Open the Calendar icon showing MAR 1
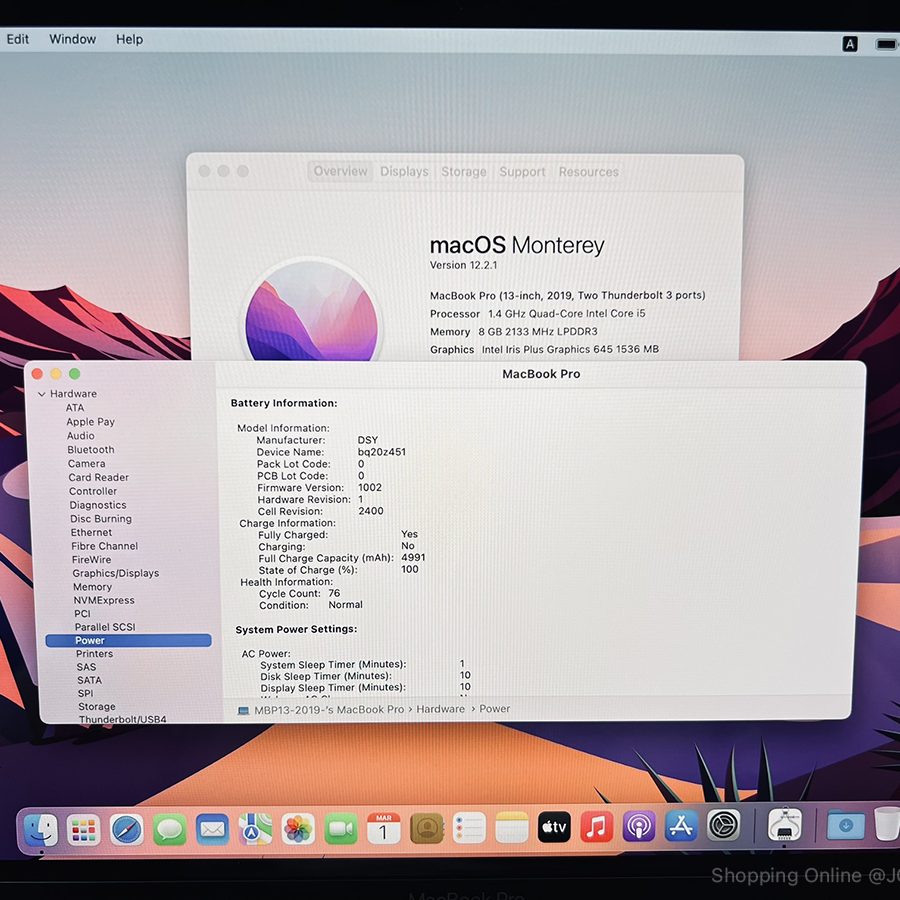 point(383,828)
